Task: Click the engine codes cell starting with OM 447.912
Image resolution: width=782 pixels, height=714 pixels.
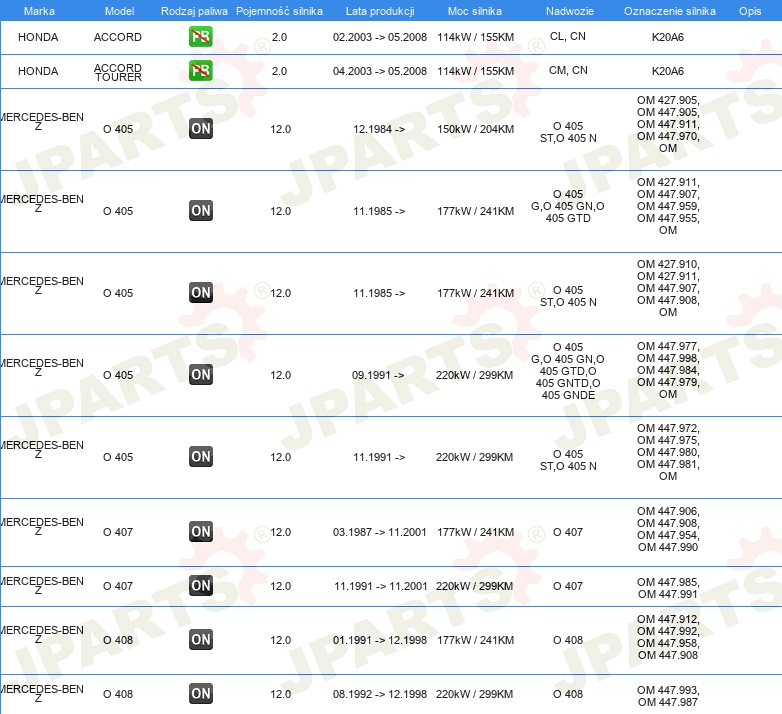Action: click(668, 637)
